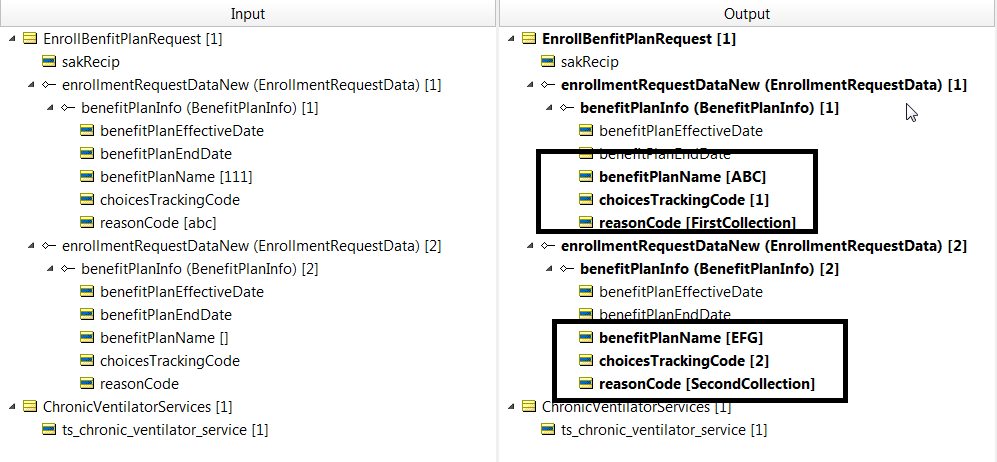This screenshot has height=462, width=997.
Task: Click Input choicesTrackingCode icon under benefitPlanInfo [1]
Action: [87, 200]
